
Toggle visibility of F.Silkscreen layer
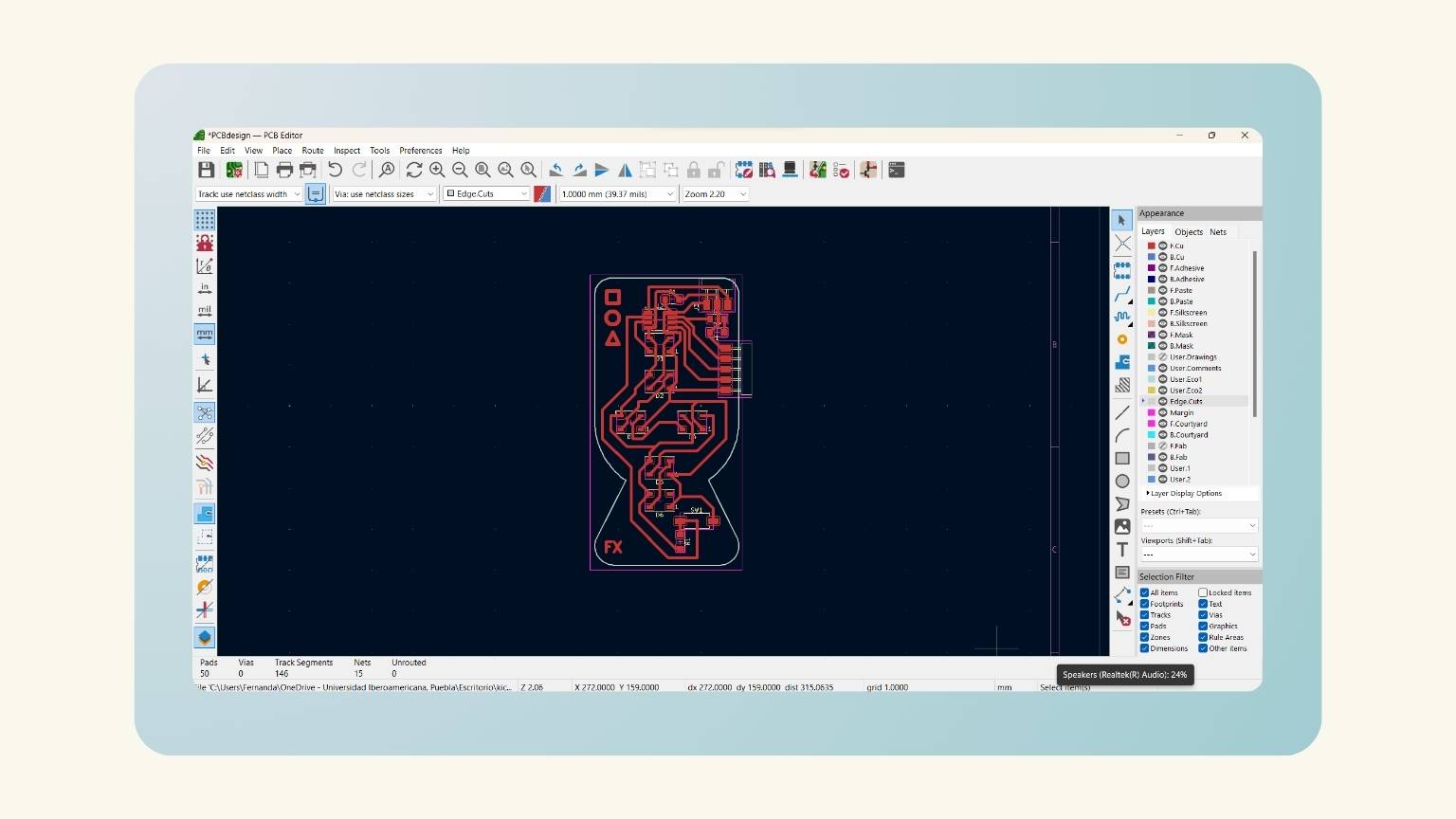tap(1163, 313)
